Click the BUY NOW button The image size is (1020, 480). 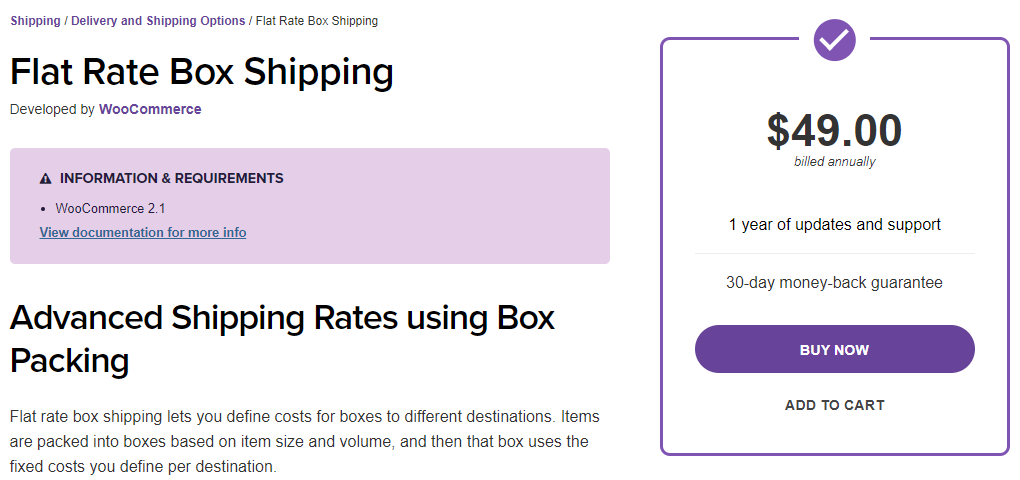click(x=835, y=349)
